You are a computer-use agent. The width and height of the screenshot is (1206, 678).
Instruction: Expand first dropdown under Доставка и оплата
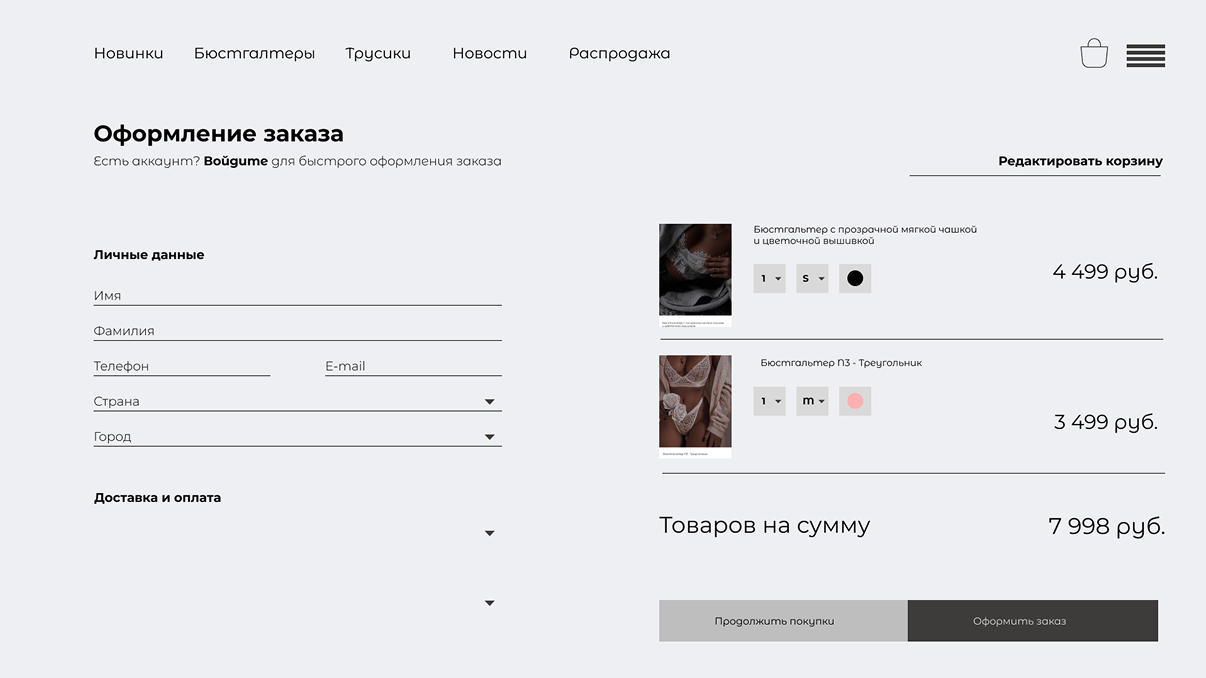coord(489,533)
